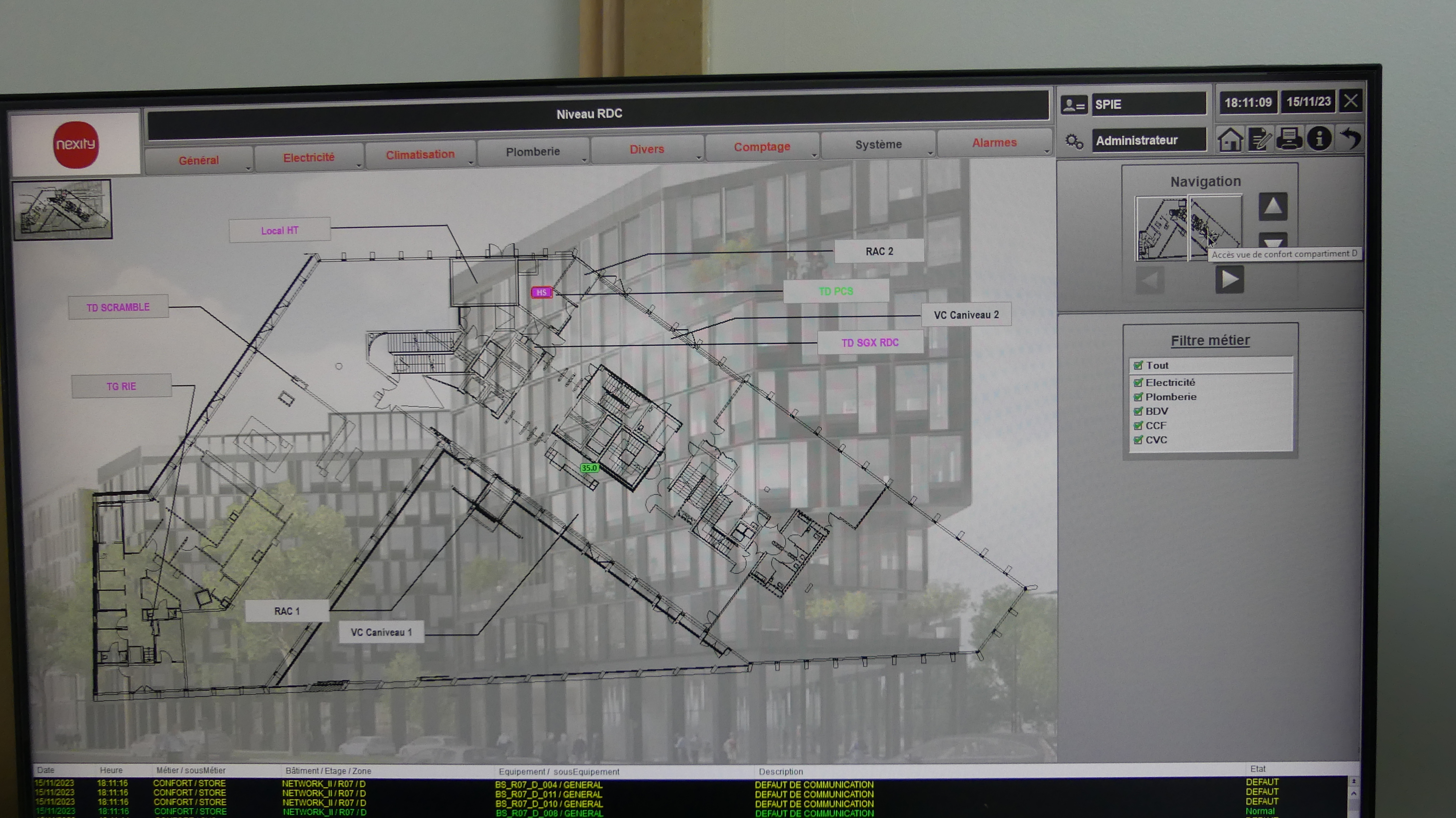Click the back return arrow icon
The image size is (1456, 818).
click(x=1350, y=138)
